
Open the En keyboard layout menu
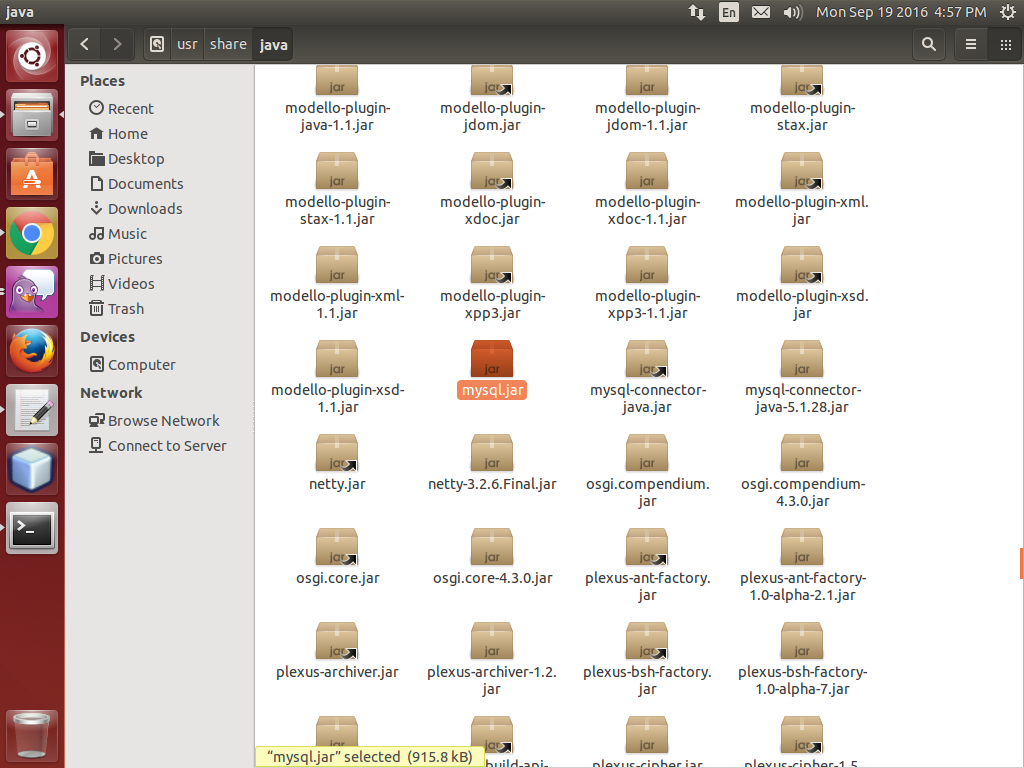point(729,13)
